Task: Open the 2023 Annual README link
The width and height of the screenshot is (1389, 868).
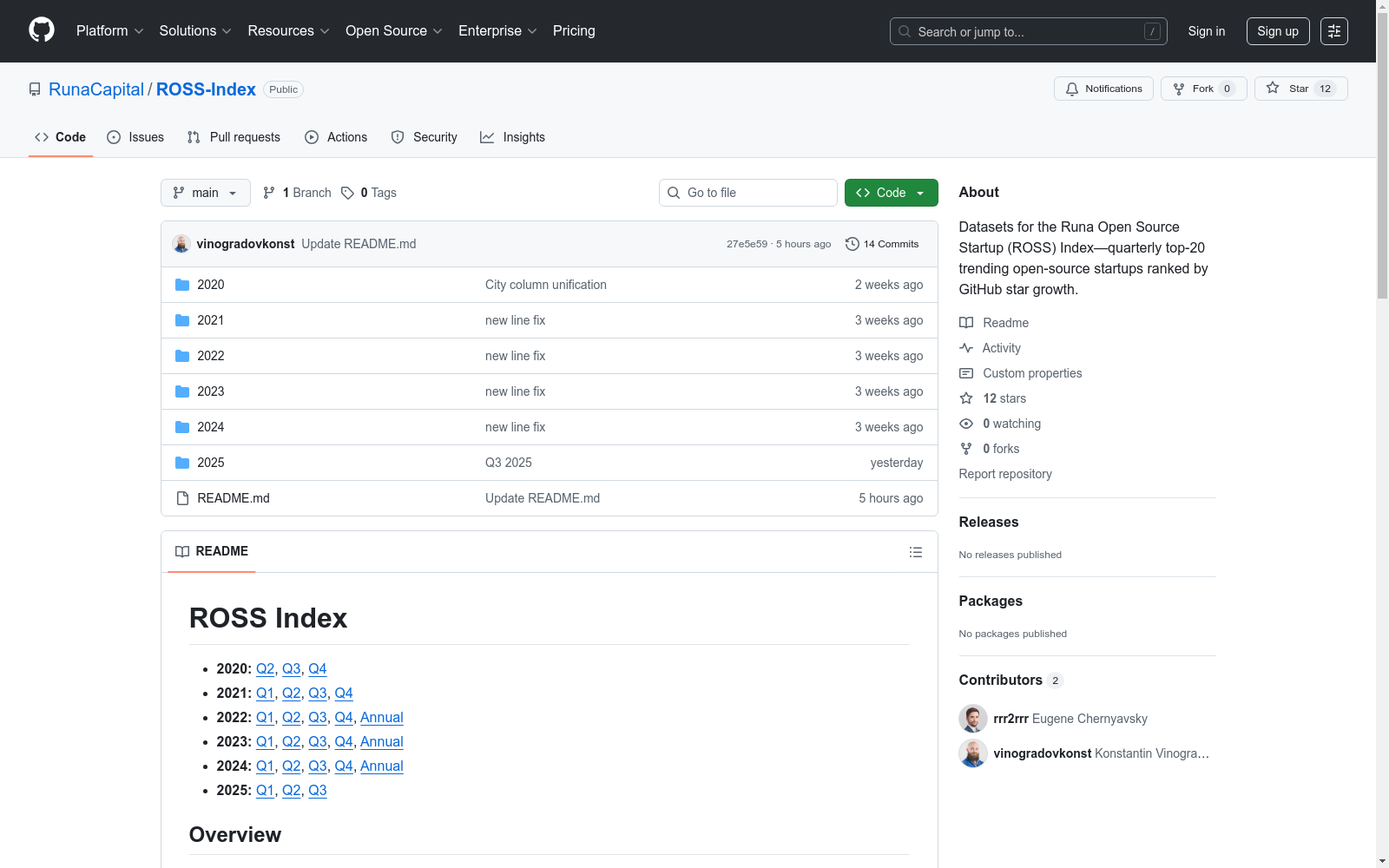Action: 382,742
